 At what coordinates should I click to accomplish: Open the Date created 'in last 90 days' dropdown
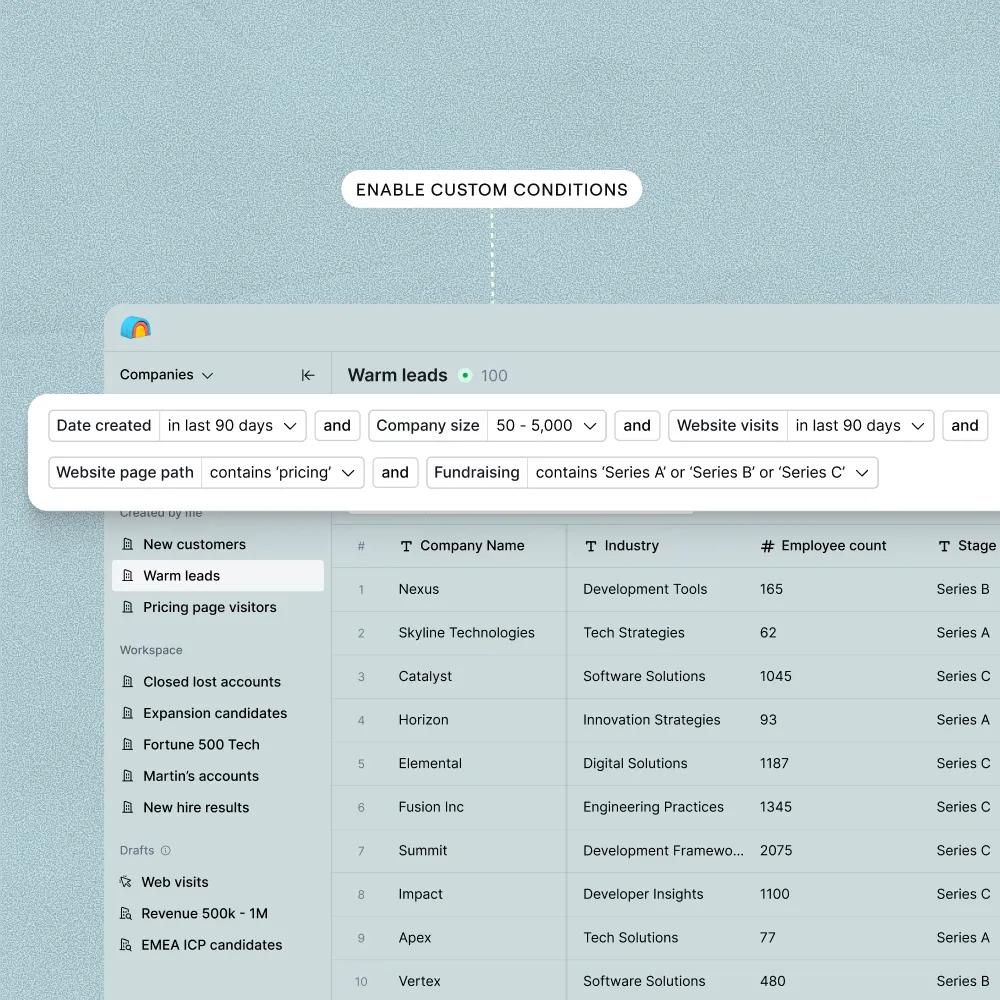(233, 425)
